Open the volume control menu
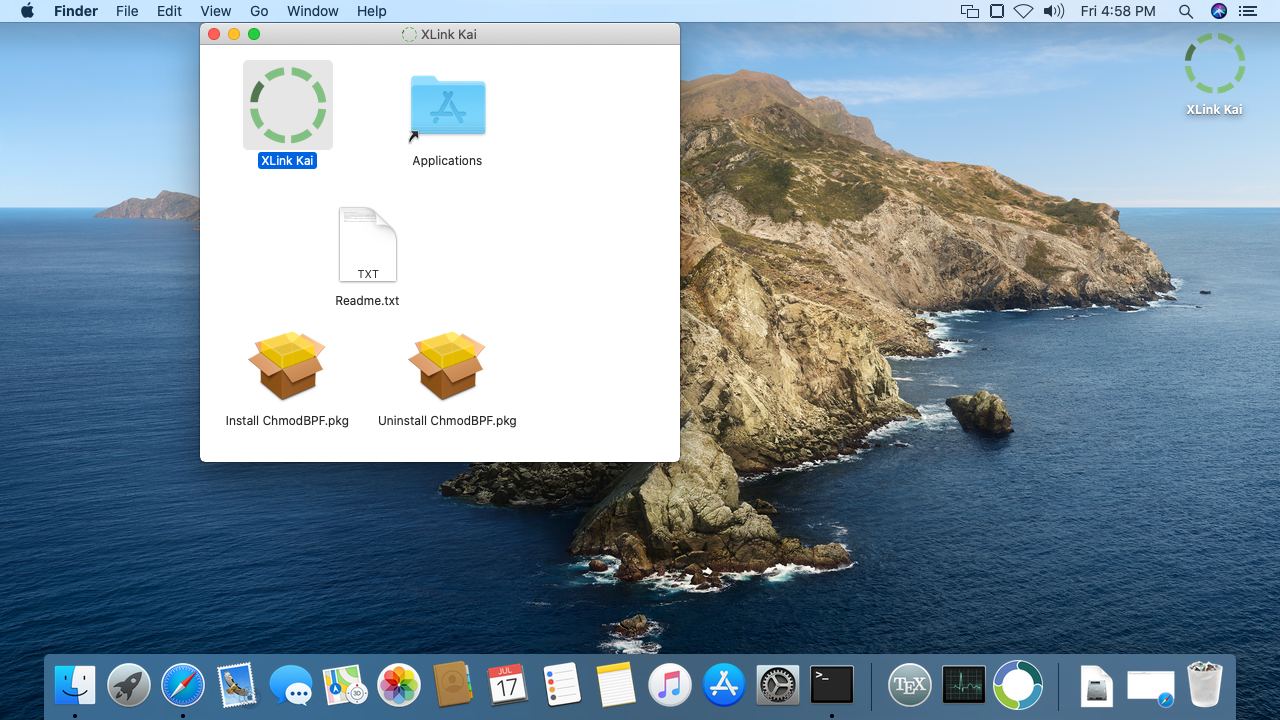 tap(1053, 11)
